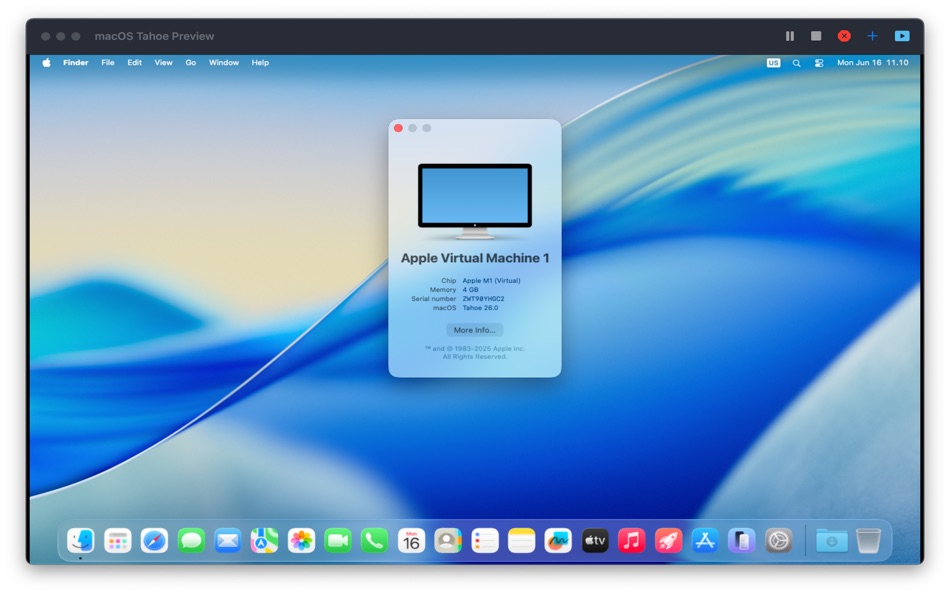The image size is (950, 594).
Task: Close the About This Mac window
Action: (x=398, y=128)
